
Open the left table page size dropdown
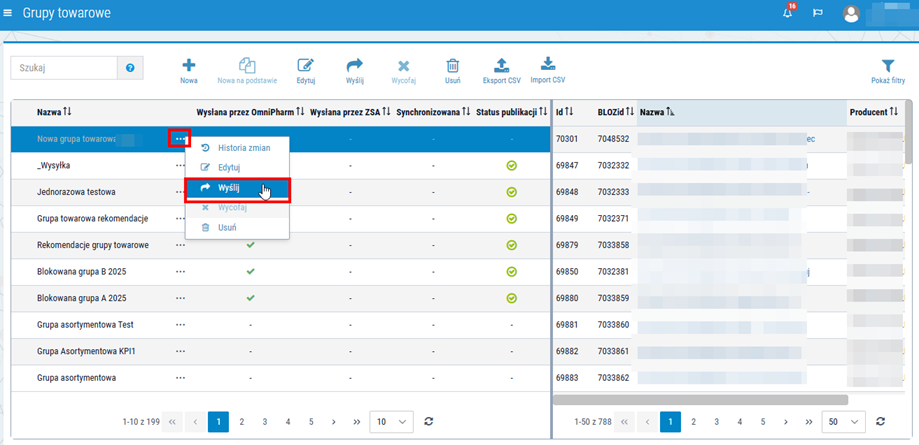coord(392,421)
